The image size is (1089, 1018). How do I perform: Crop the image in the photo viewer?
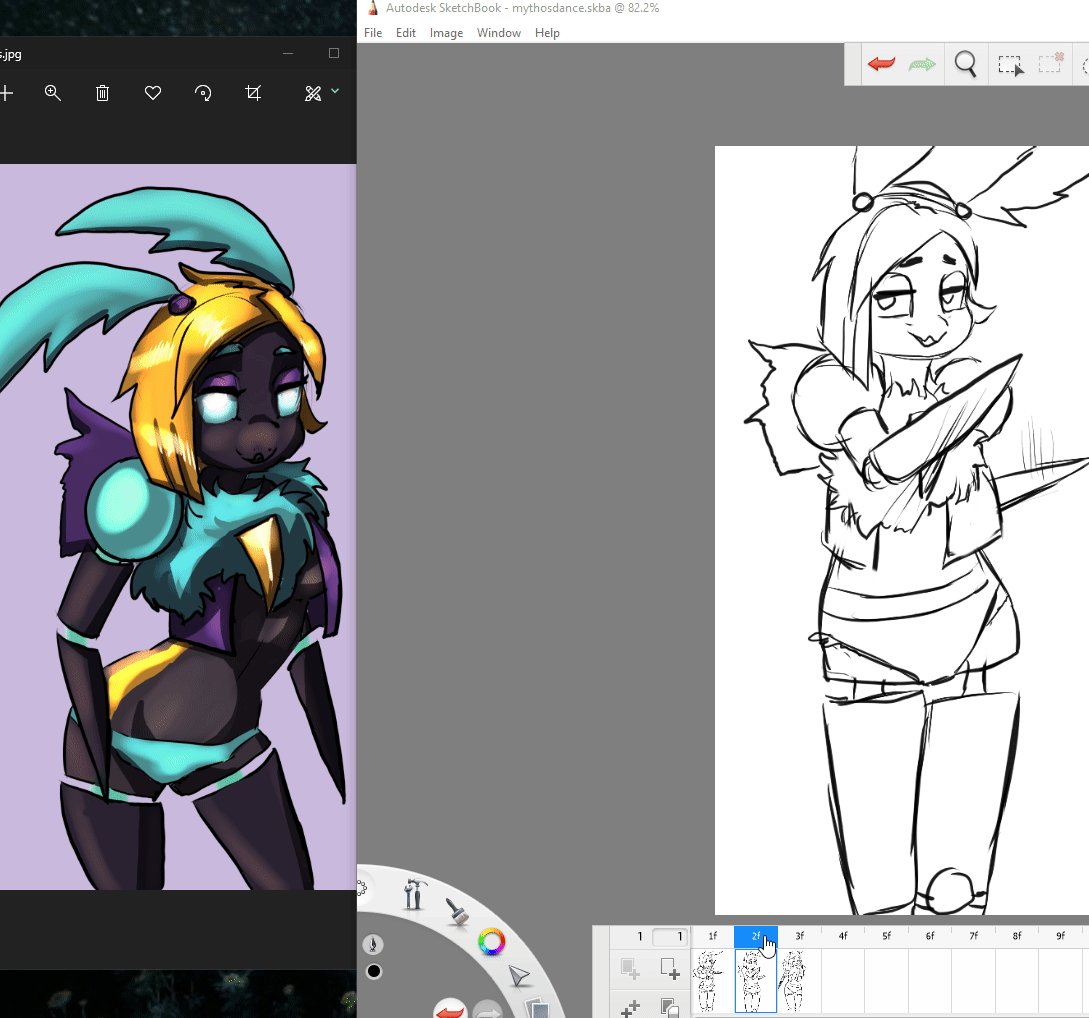click(x=253, y=93)
